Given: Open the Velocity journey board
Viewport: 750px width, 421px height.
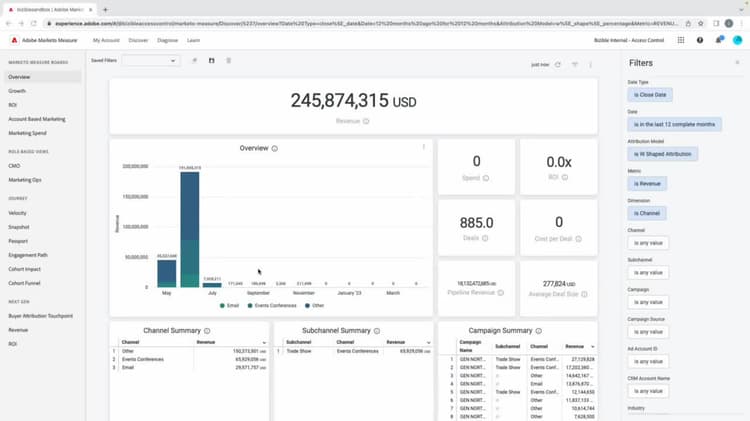Looking at the screenshot, I should coord(17,213).
